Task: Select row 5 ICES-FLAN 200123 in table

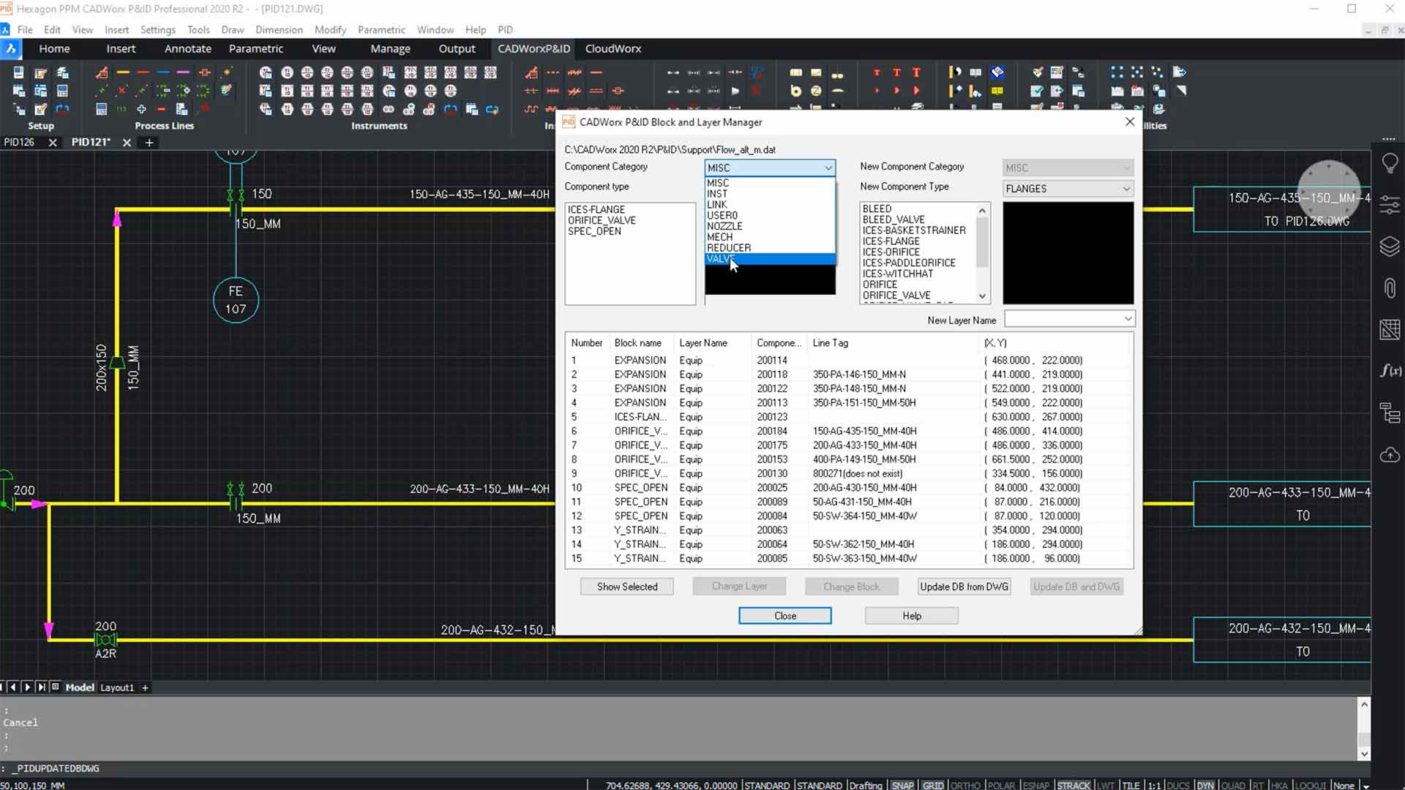Action: click(x=849, y=417)
